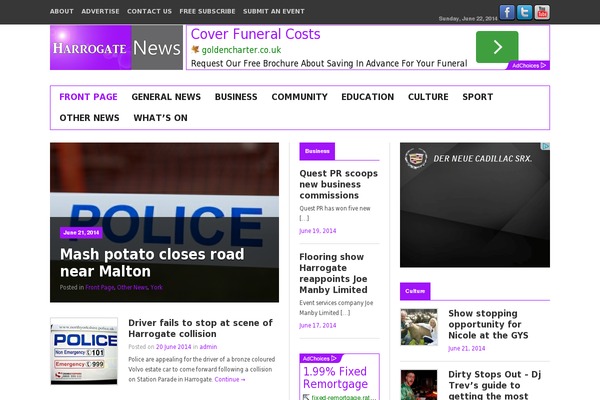600x400 pixels.
Task: Click AdChoices icon on Cadillac ad
Action: click(x=546, y=146)
